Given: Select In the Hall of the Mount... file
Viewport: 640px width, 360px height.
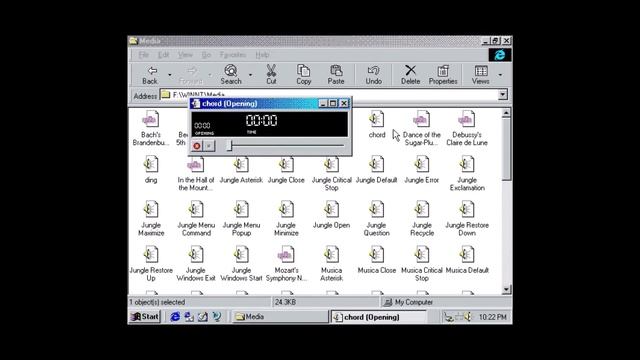Looking at the screenshot, I should click(196, 173).
